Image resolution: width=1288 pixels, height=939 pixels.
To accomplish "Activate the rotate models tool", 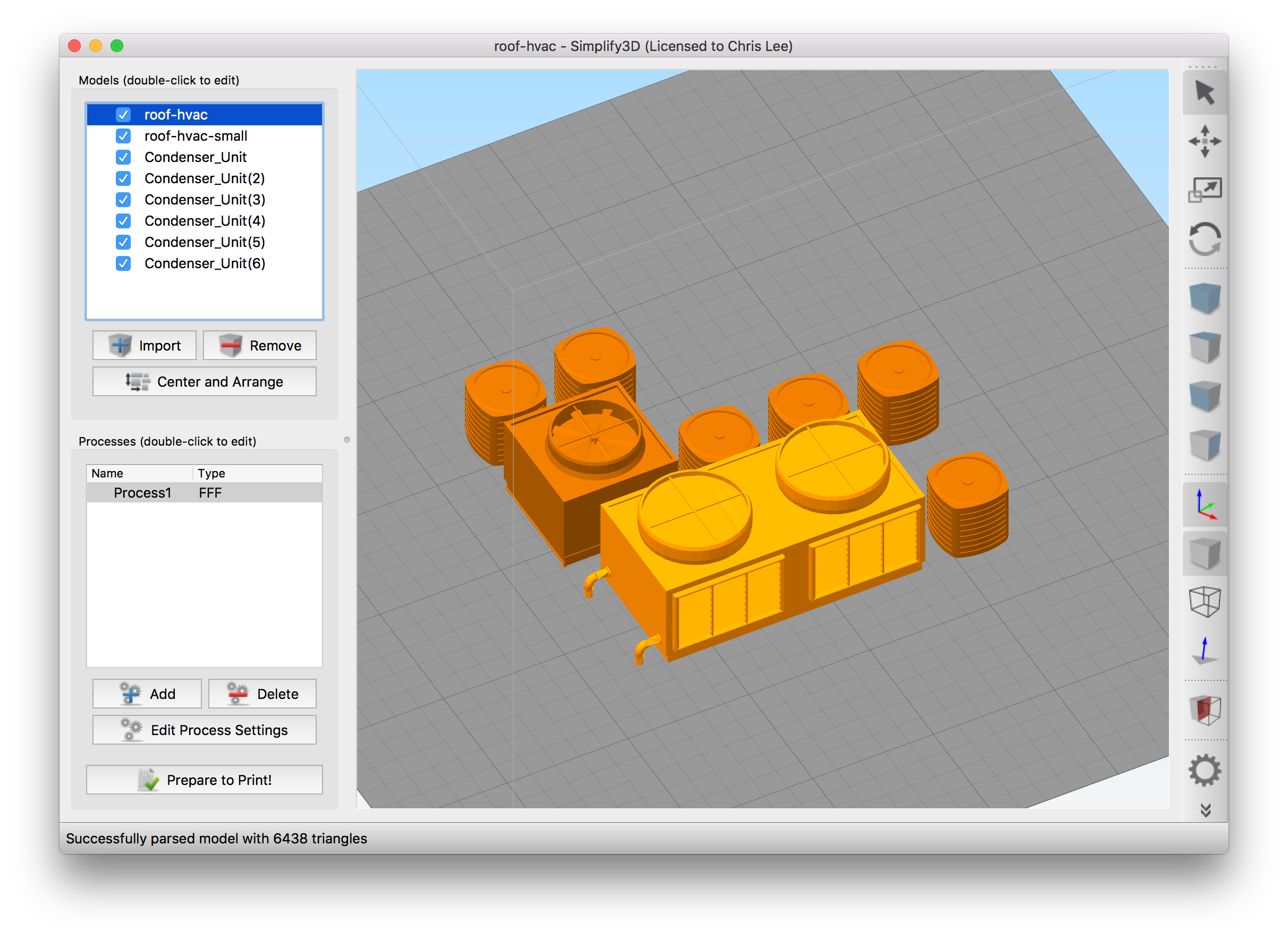I will pos(1205,238).
